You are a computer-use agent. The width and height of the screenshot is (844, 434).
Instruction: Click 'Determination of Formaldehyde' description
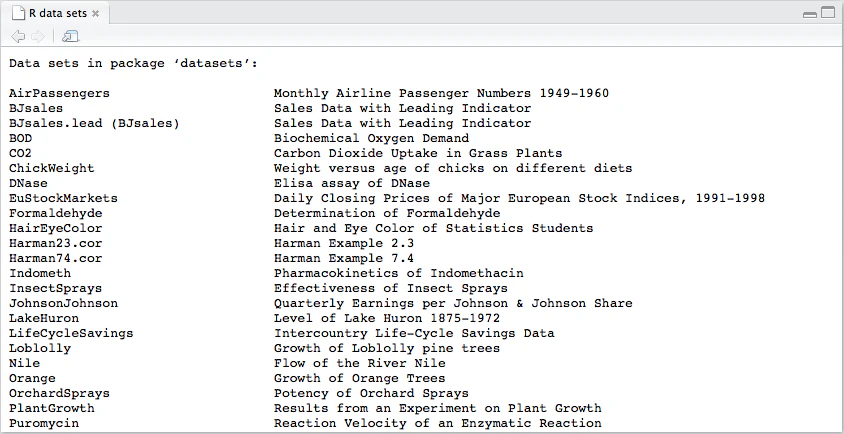[387, 213]
